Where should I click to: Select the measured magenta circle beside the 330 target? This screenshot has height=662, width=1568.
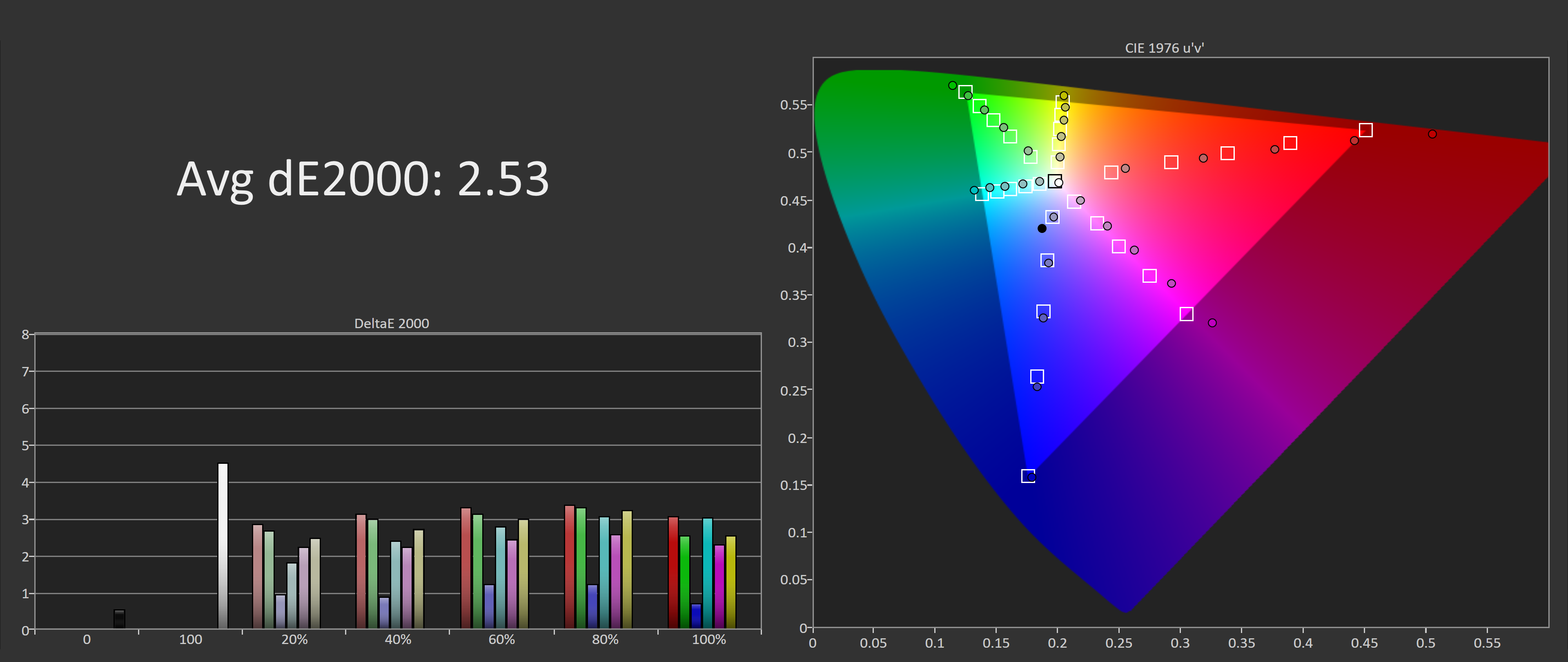[x=1212, y=323]
